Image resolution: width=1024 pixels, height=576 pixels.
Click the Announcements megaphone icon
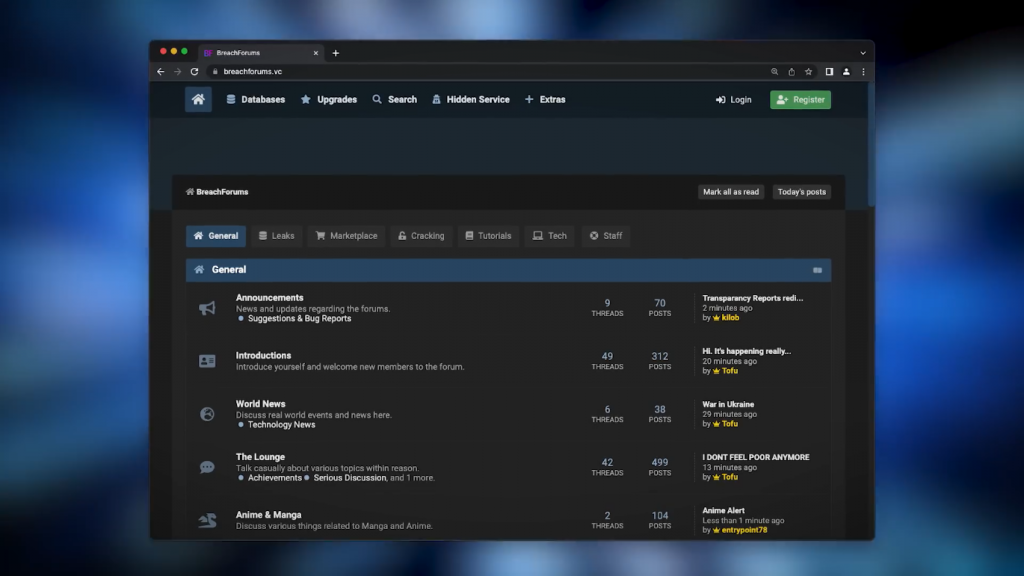click(207, 308)
